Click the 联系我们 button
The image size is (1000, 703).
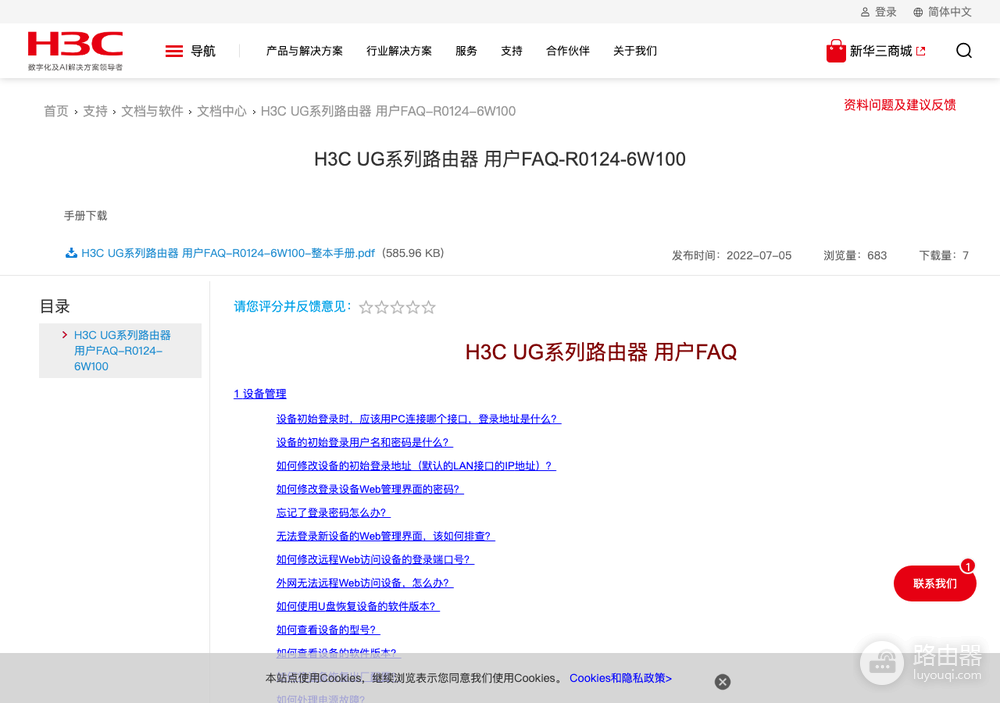[x=934, y=584]
